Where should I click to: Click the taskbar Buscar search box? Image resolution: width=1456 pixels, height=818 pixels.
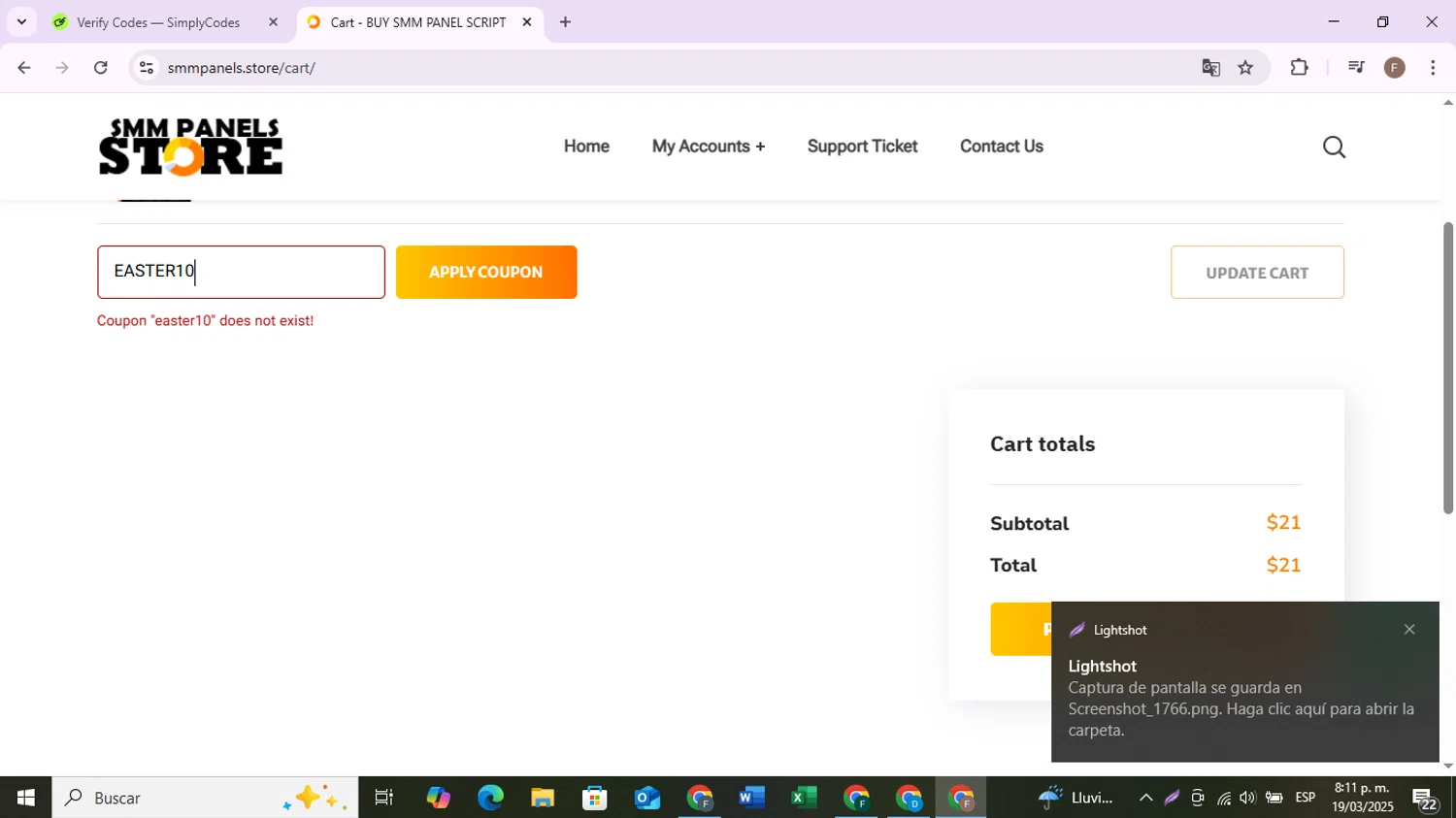pos(205,798)
